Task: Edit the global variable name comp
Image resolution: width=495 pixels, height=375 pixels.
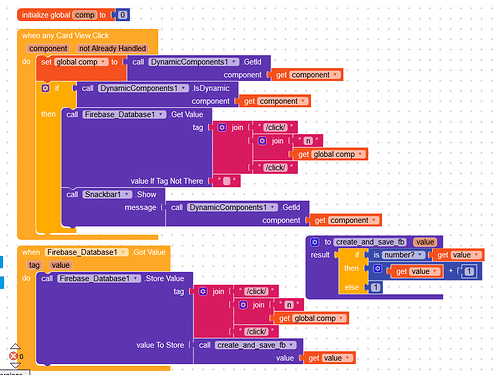Action: click(85, 15)
